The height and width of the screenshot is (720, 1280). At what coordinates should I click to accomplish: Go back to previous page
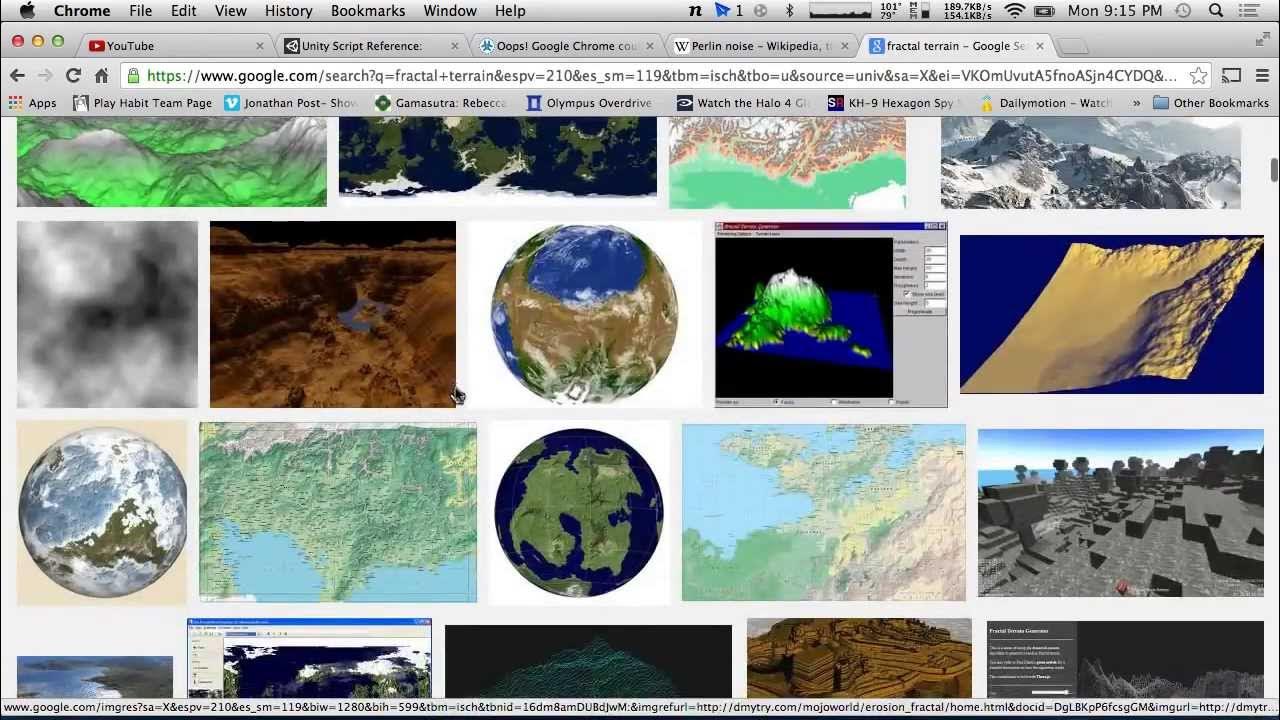tap(17, 76)
